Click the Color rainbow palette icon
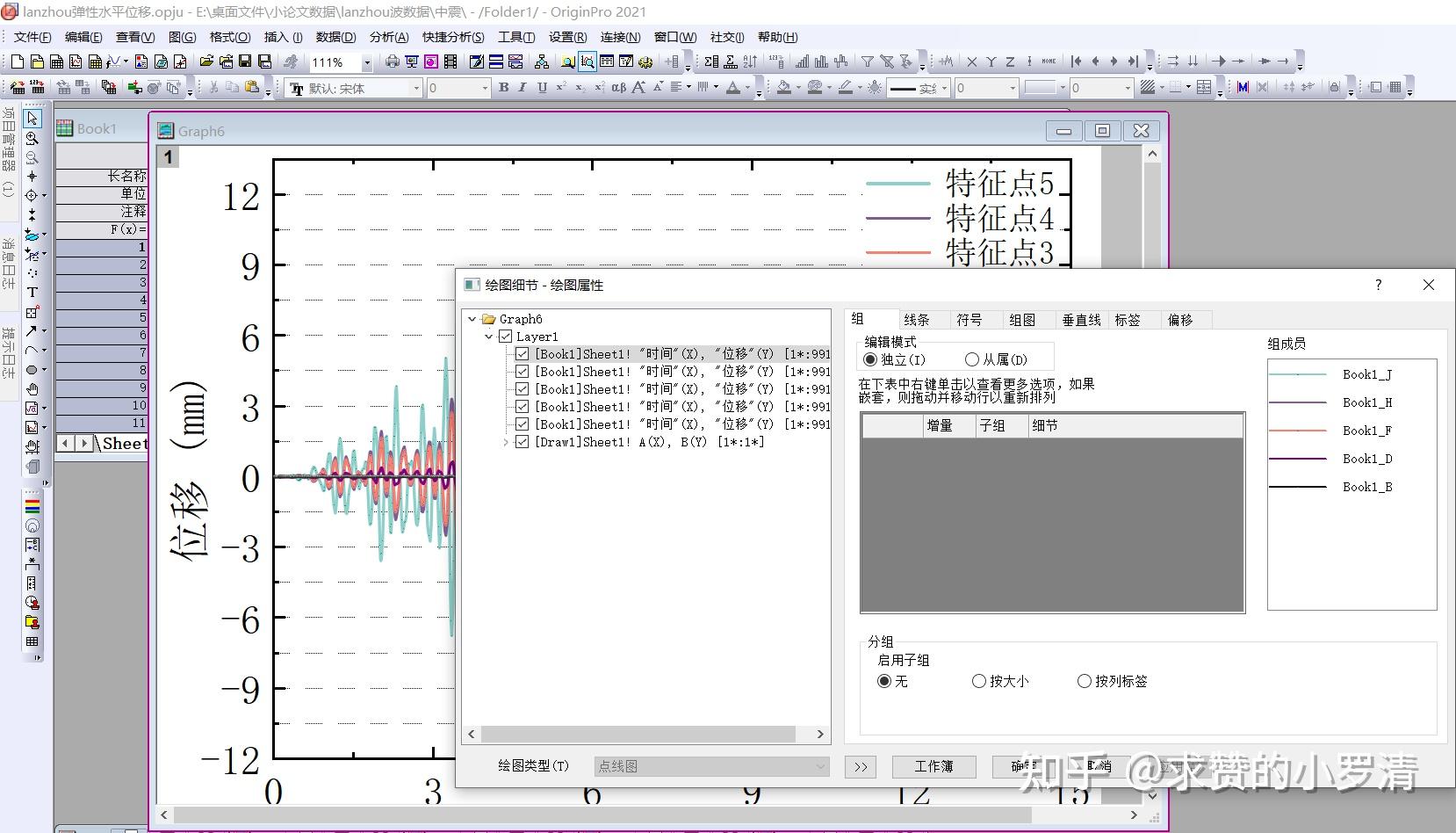 [32, 506]
